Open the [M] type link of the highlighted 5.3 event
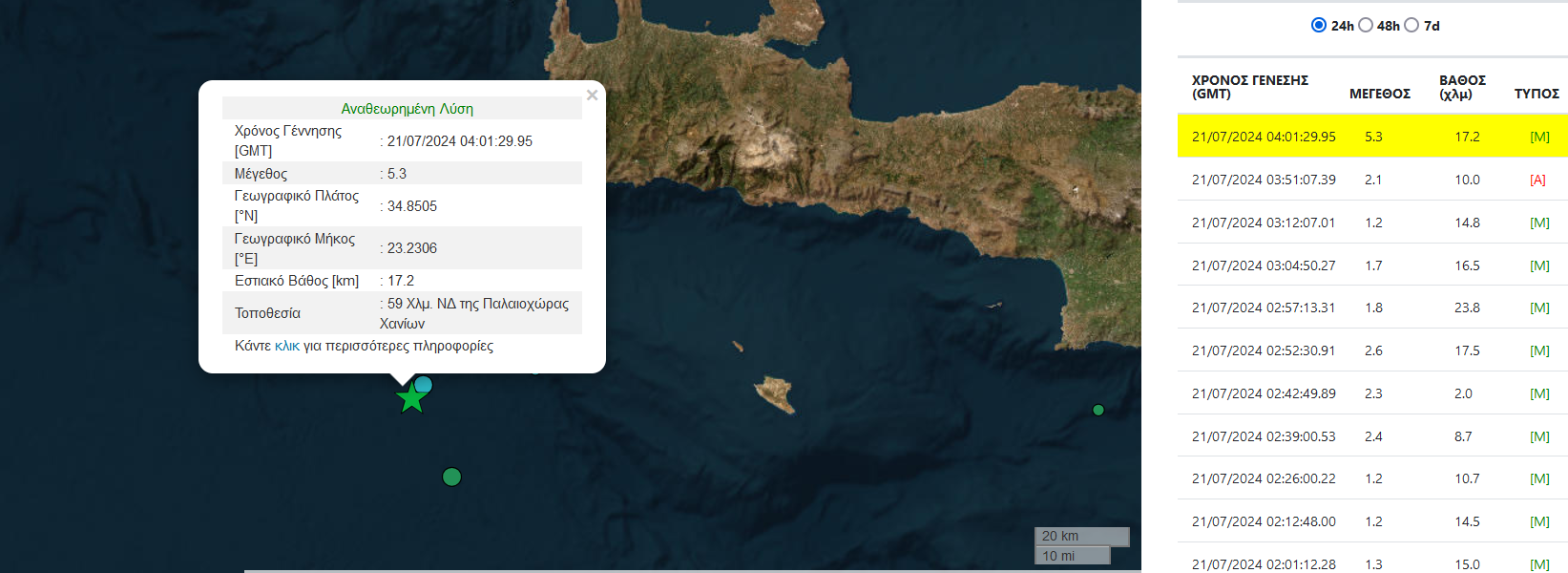This screenshot has height=573, width=1568. point(1539,137)
